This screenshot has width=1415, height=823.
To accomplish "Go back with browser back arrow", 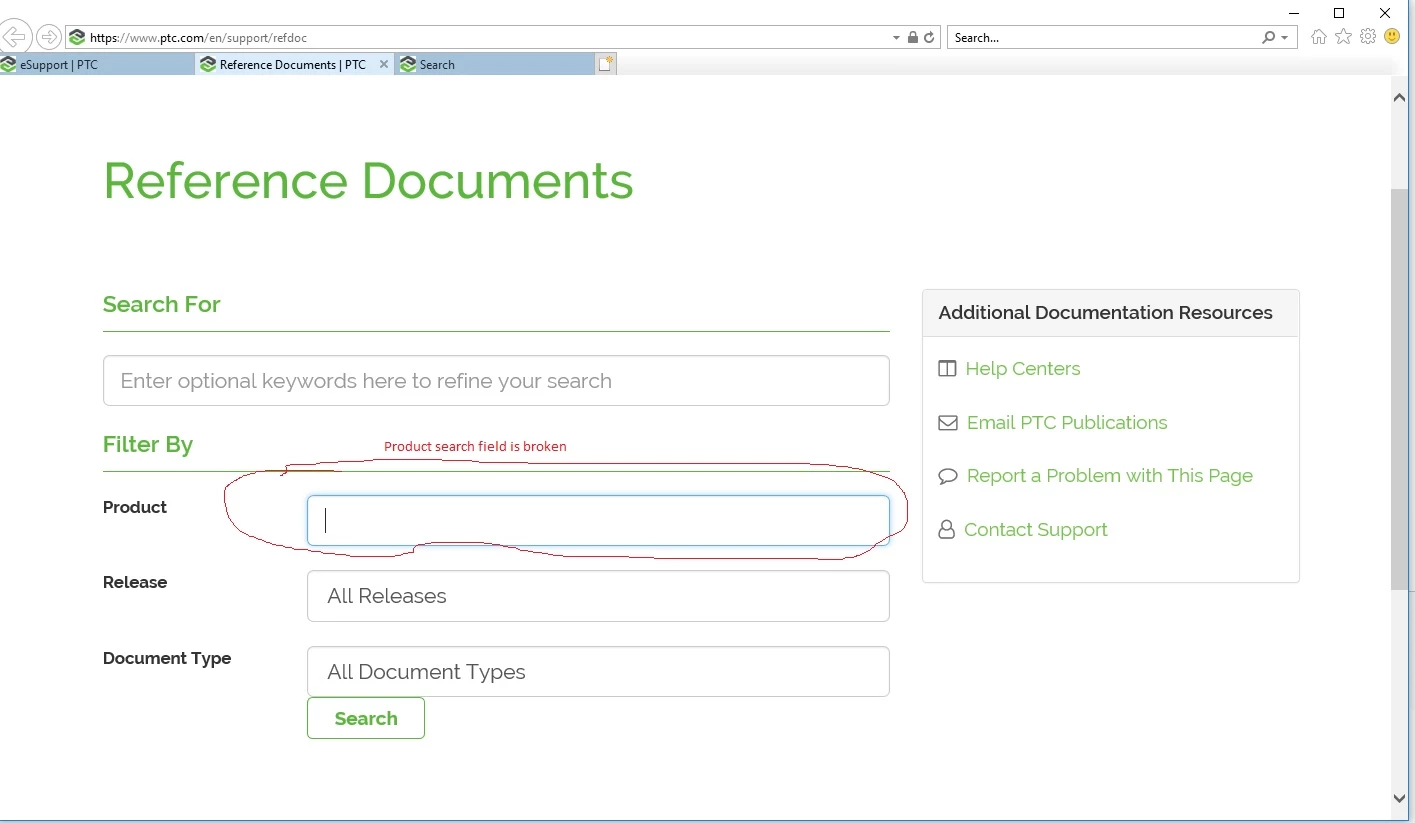I will tap(14, 37).
